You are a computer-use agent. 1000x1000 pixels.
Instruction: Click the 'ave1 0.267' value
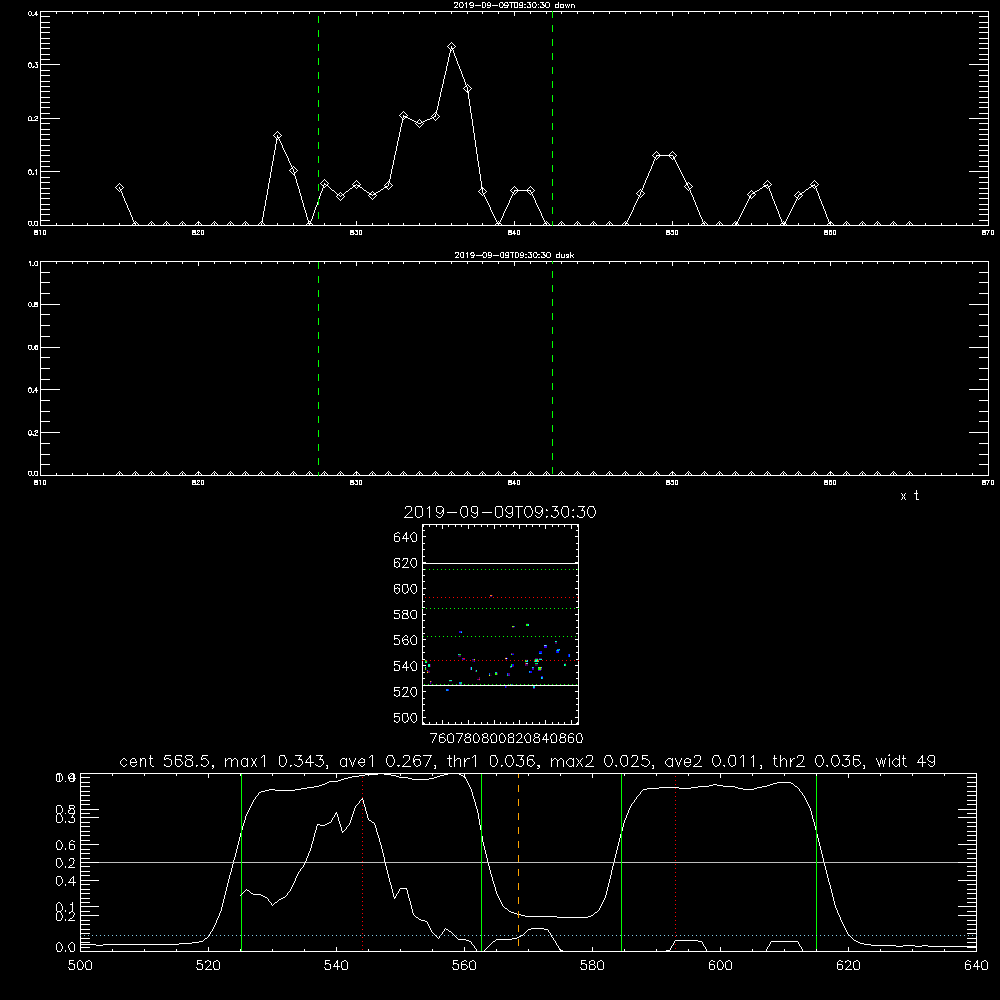(x=385, y=761)
